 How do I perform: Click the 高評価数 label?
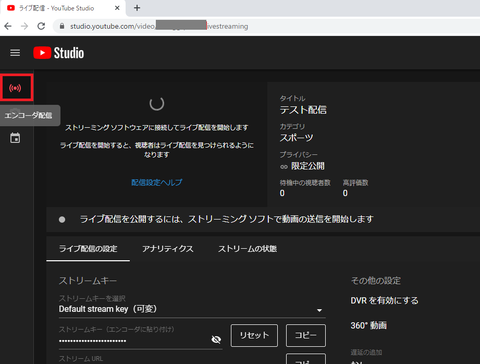[355, 183]
